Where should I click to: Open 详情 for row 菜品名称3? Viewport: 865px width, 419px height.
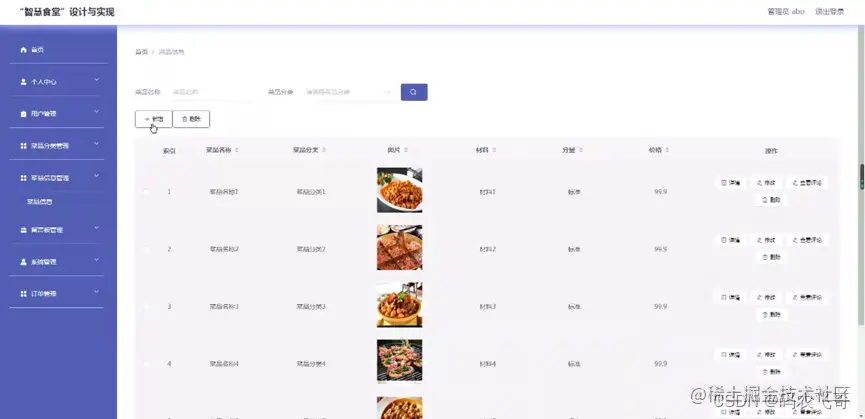[730, 297]
